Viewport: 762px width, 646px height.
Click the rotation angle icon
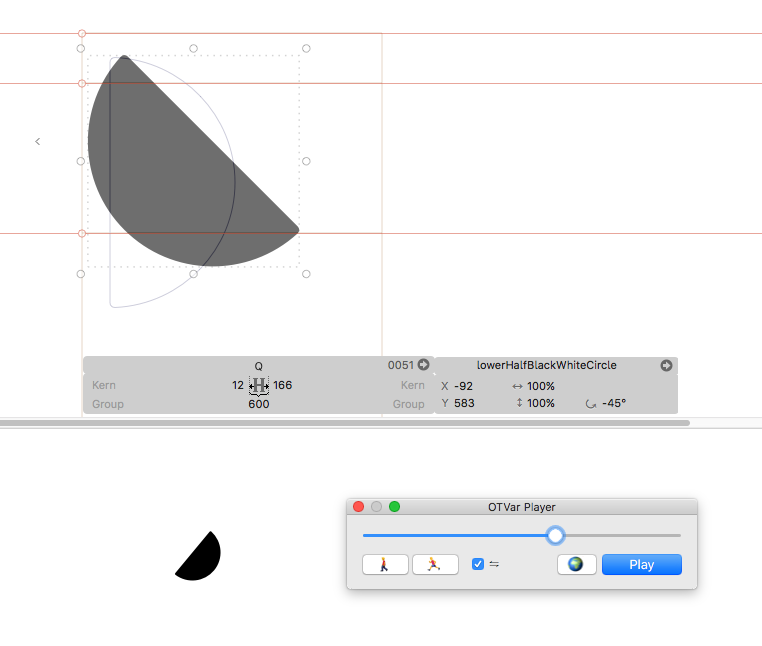(x=591, y=404)
